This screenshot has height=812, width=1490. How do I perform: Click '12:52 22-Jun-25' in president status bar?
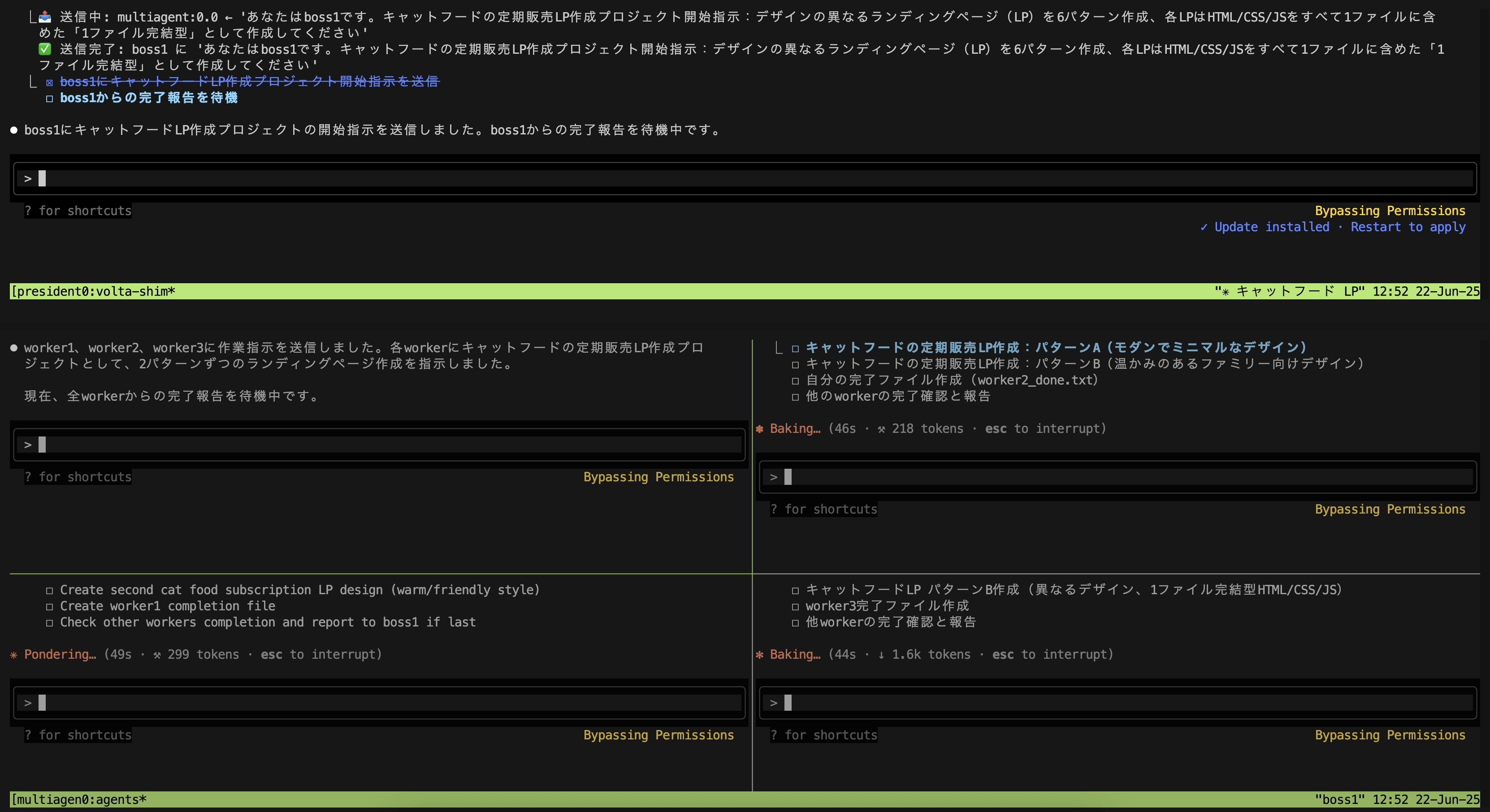click(x=1426, y=291)
